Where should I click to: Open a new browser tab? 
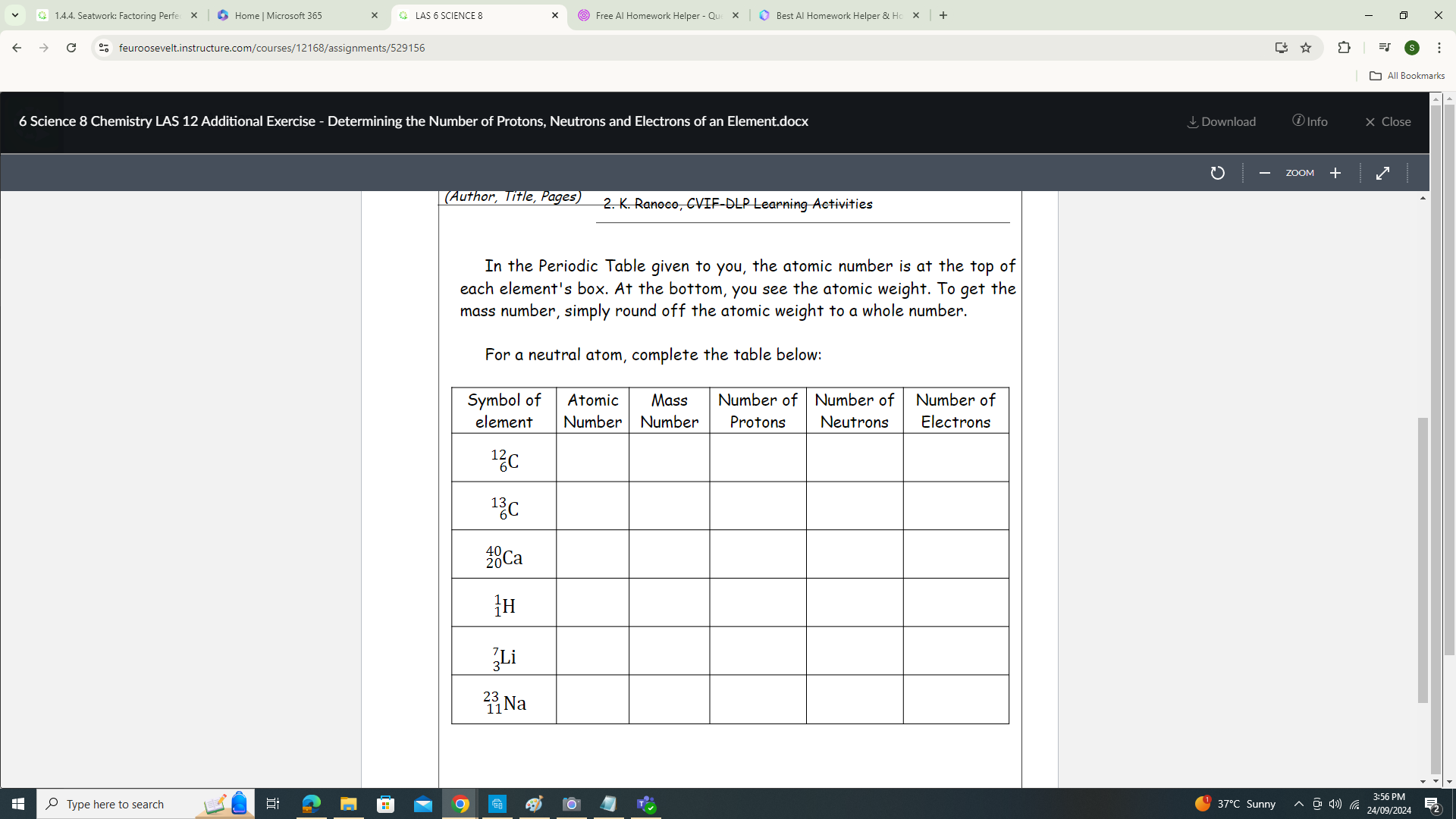tap(943, 15)
